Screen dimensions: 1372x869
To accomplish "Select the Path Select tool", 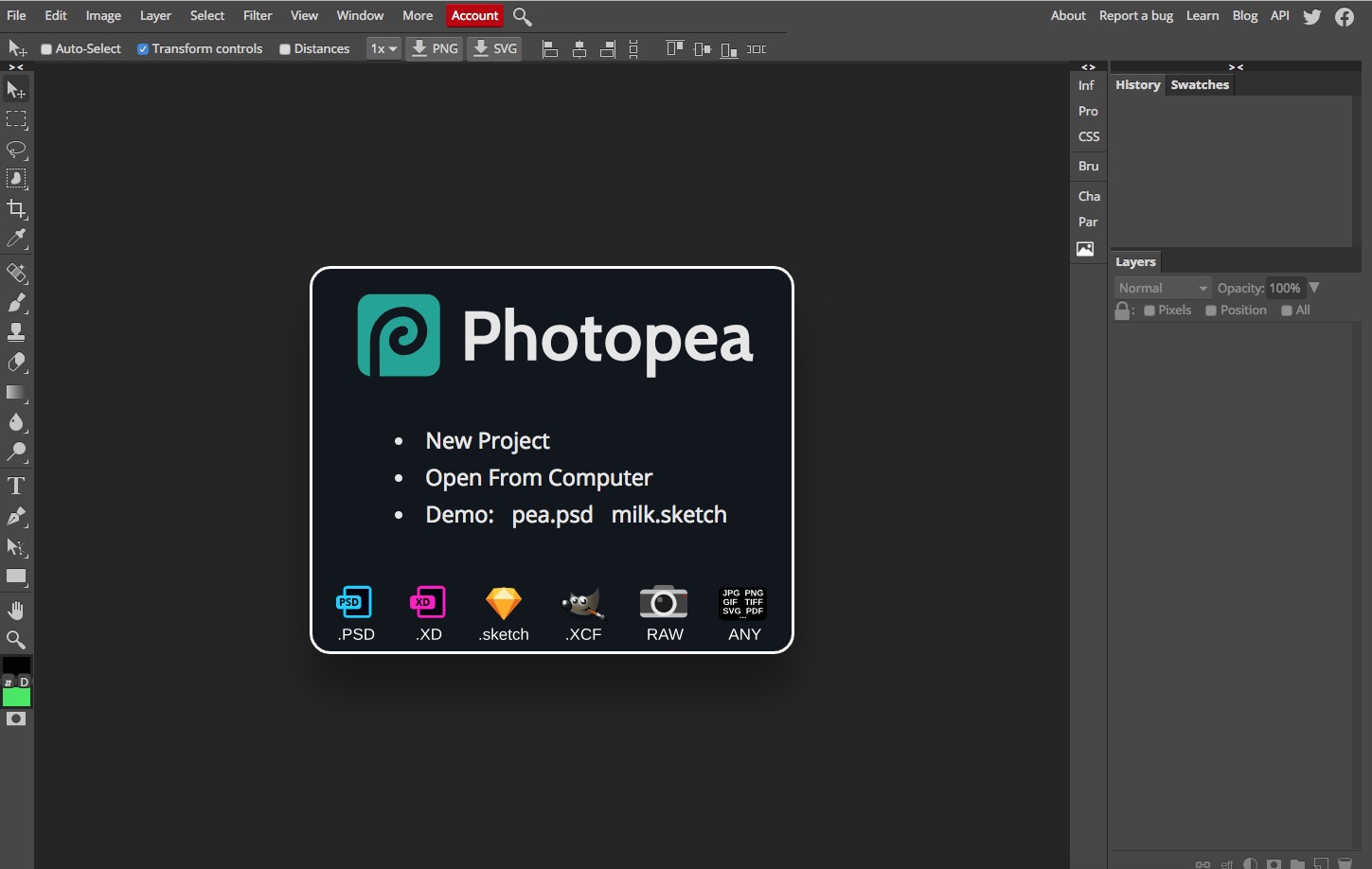I will click(16, 547).
